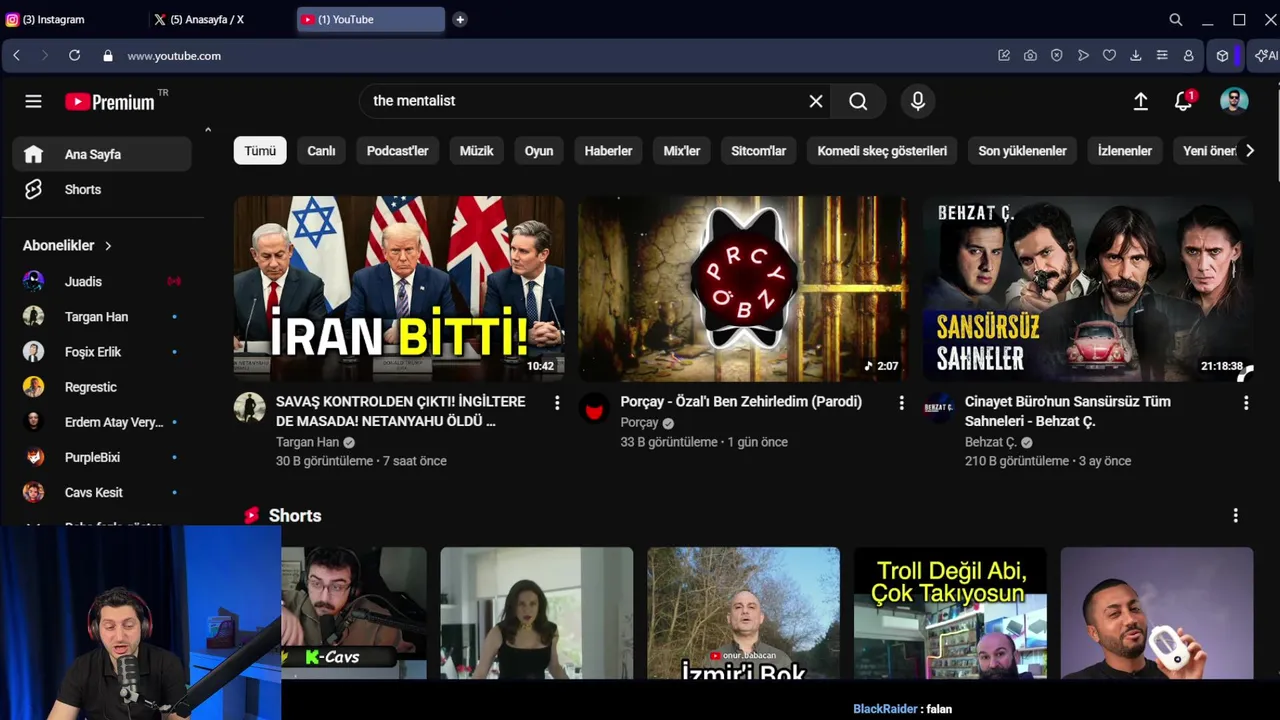1280x720 pixels.
Task: Open Juadis subscription channel
Action: pos(102,282)
